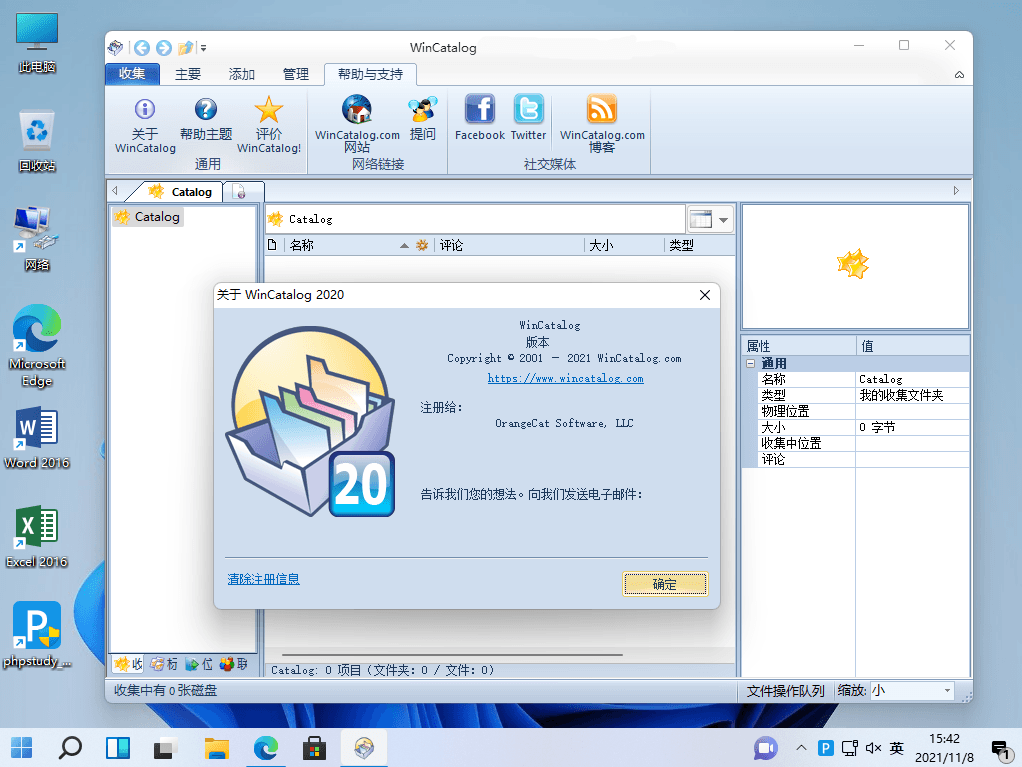Screen dimensions: 1022x767
Task: Open the 主要 ribbon tab
Action: (188, 74)
